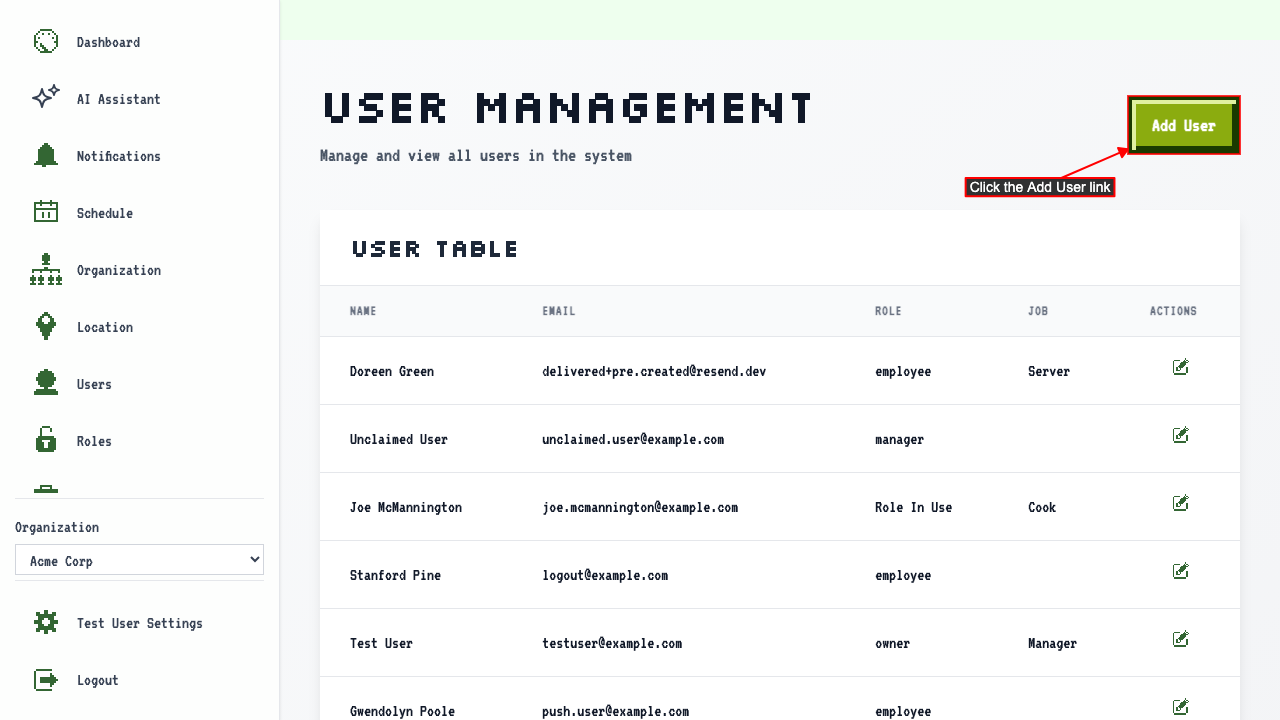Screen dimensions: 1280x720
Task: Click email unclaimed.user@example.com
Action: tap(633, 439)
